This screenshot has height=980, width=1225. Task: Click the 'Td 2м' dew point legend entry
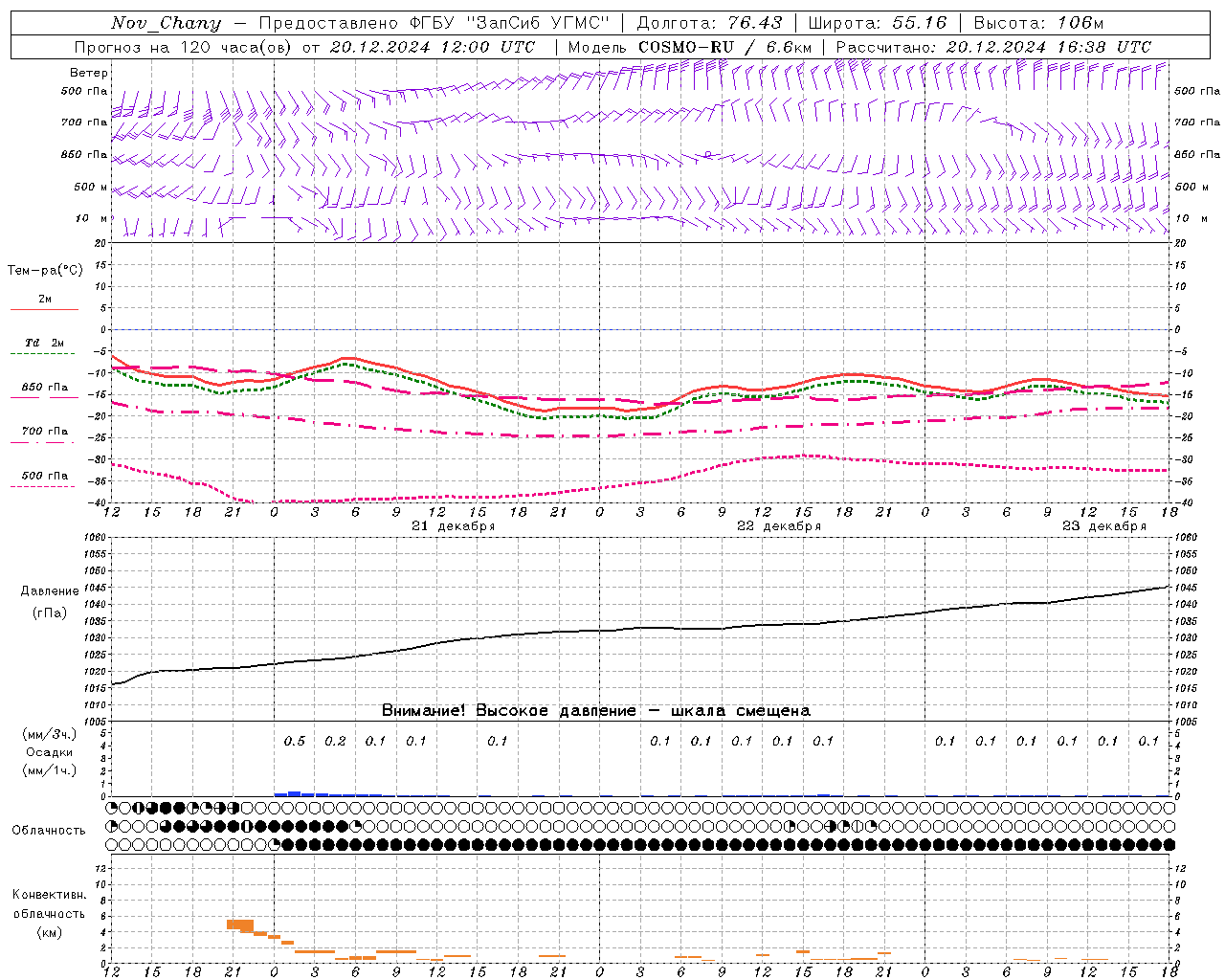[x=44, y=343]
